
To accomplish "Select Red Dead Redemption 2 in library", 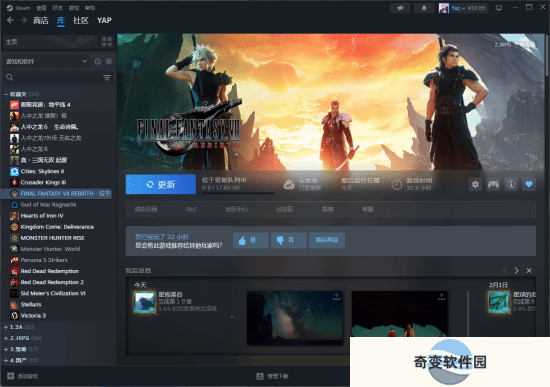I will [52, 282].
